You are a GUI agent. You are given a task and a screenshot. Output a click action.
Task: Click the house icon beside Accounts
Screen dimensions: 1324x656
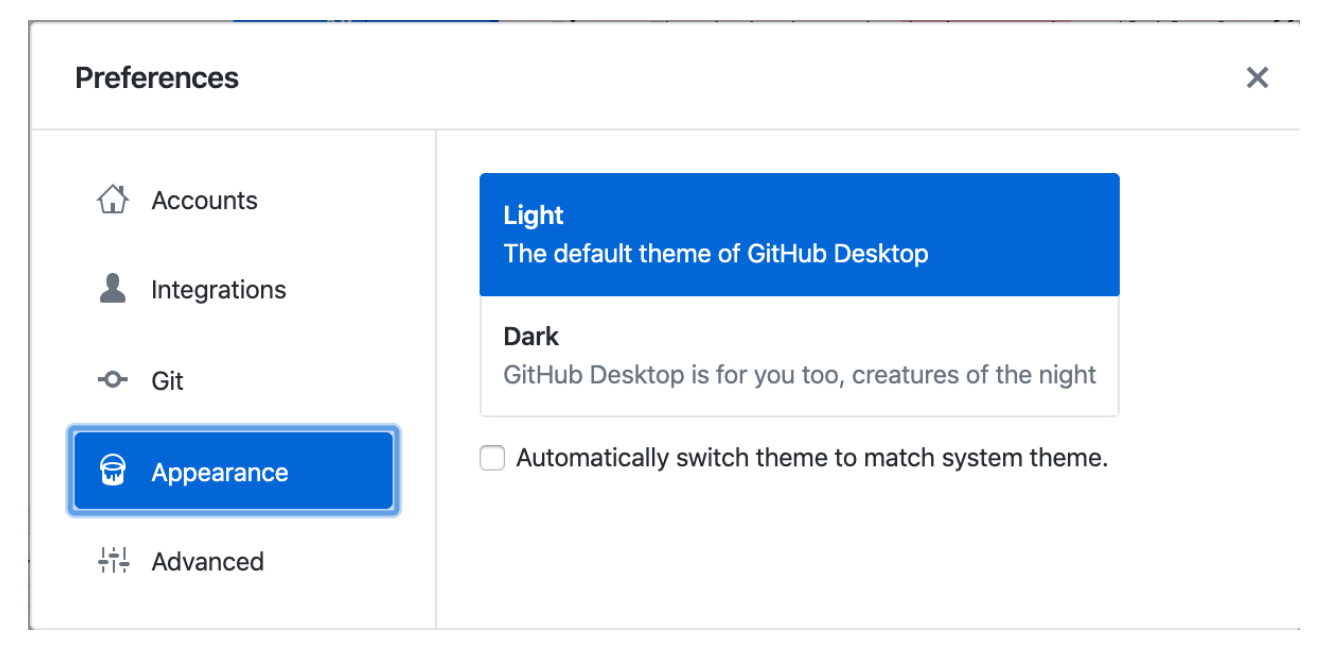coord(113,199)
